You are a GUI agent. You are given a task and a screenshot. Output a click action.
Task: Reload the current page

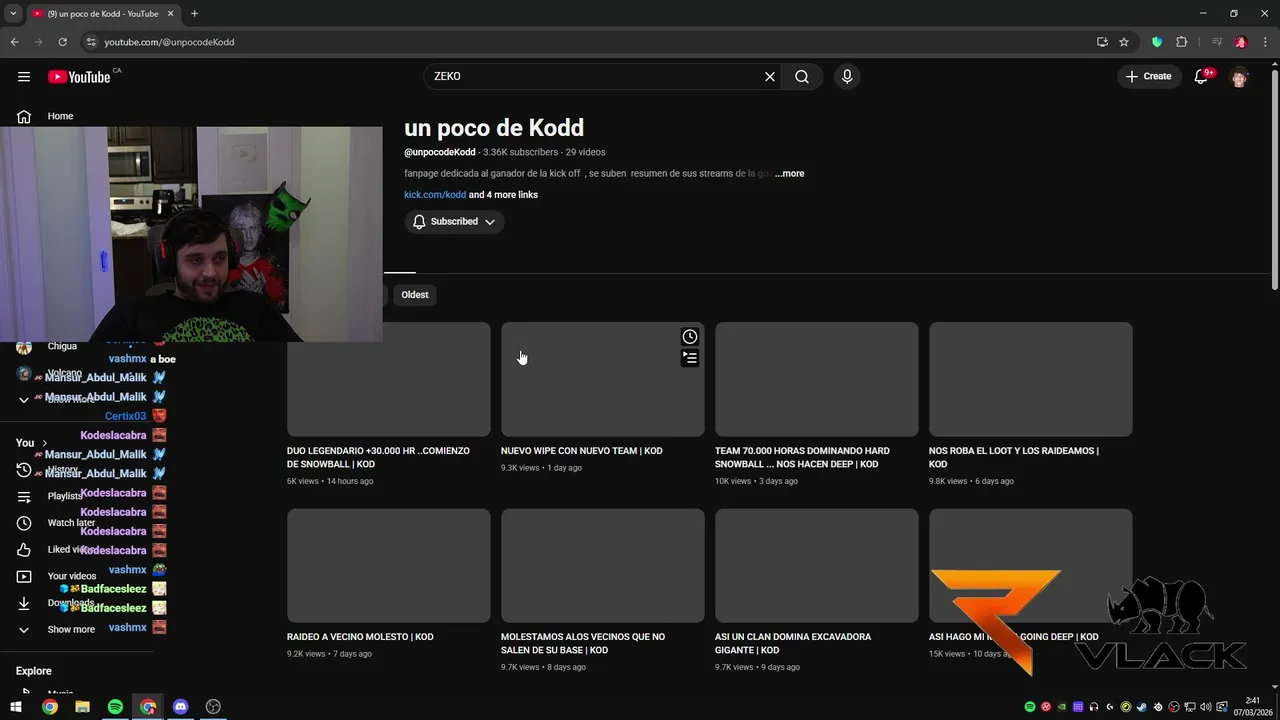coord(62,42)
